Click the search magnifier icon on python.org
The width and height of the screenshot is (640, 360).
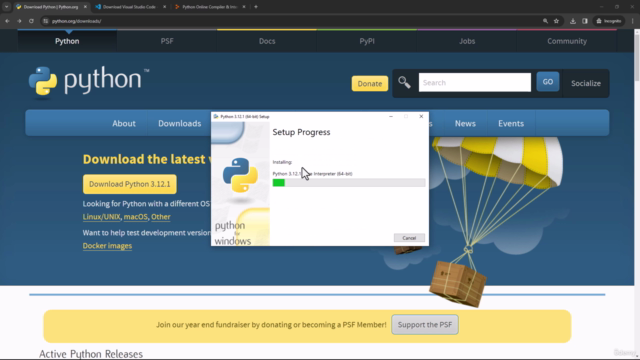[404, 82]
